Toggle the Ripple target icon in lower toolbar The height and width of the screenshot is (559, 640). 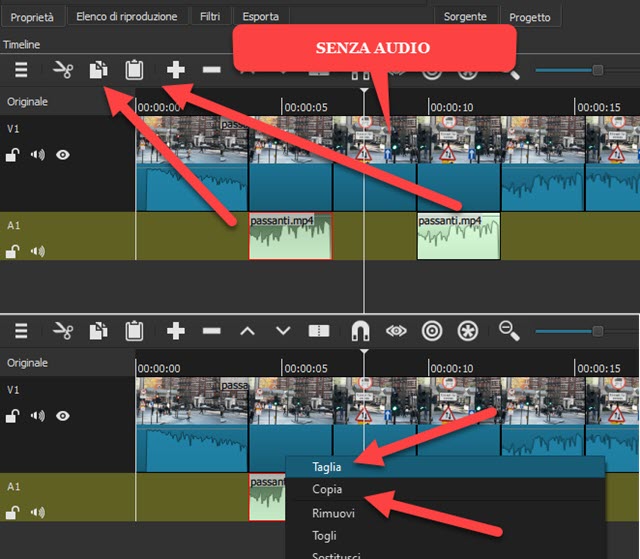[x=432, y=331]
